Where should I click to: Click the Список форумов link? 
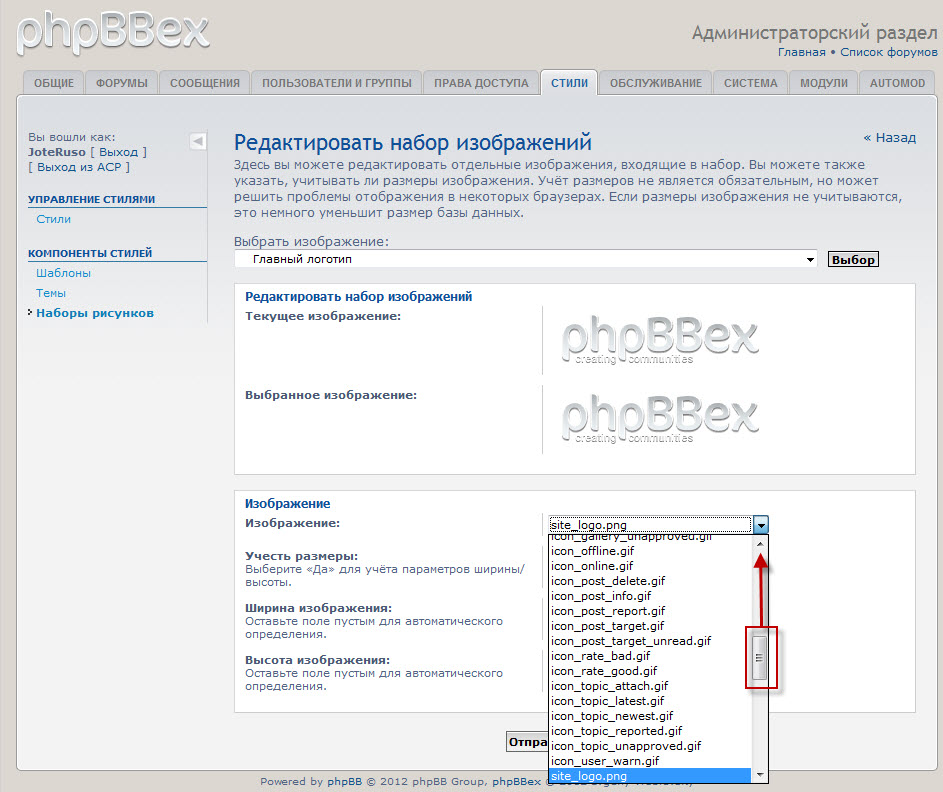888,52
